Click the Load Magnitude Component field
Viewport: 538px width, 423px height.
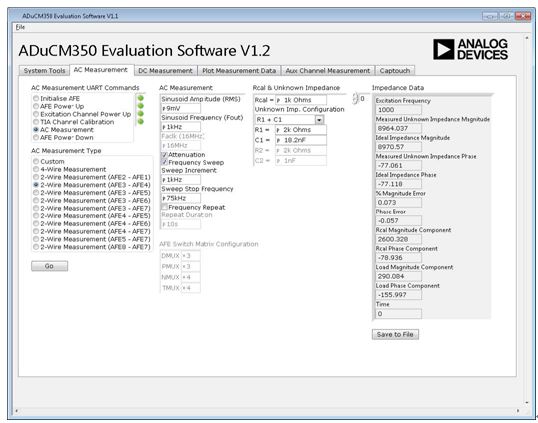tap(398, 276)
